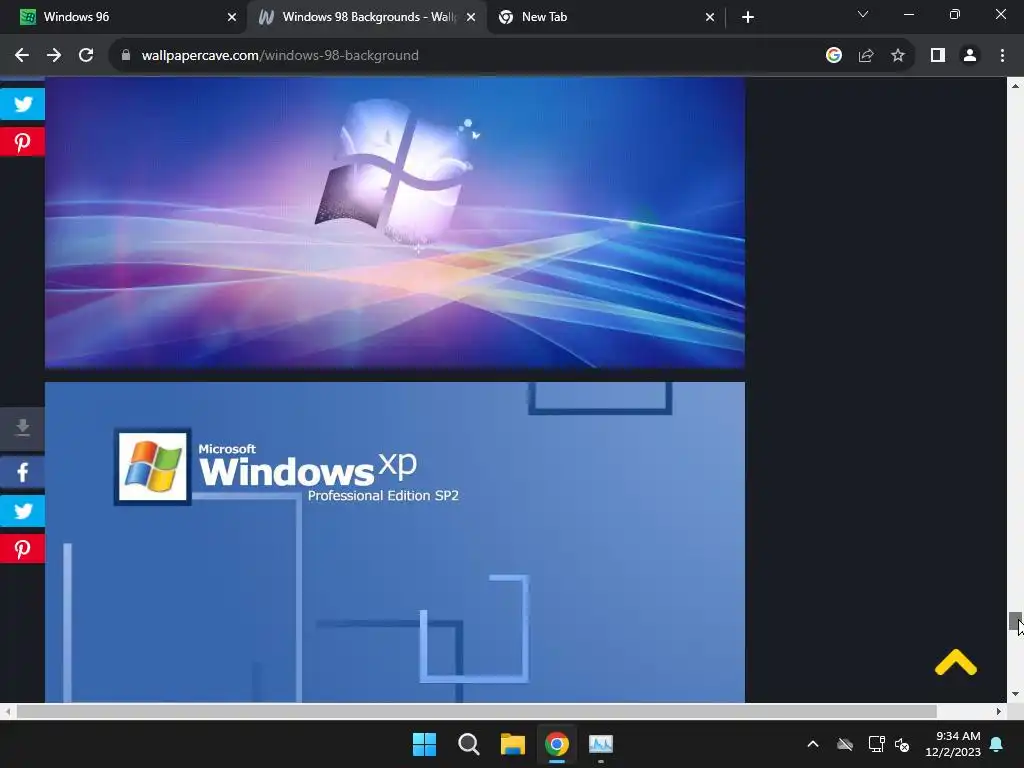The height and width of the screenshot is (768, 1024).
Task: Click the horizontal scrollbar right arrow
Action: (999, 711)
